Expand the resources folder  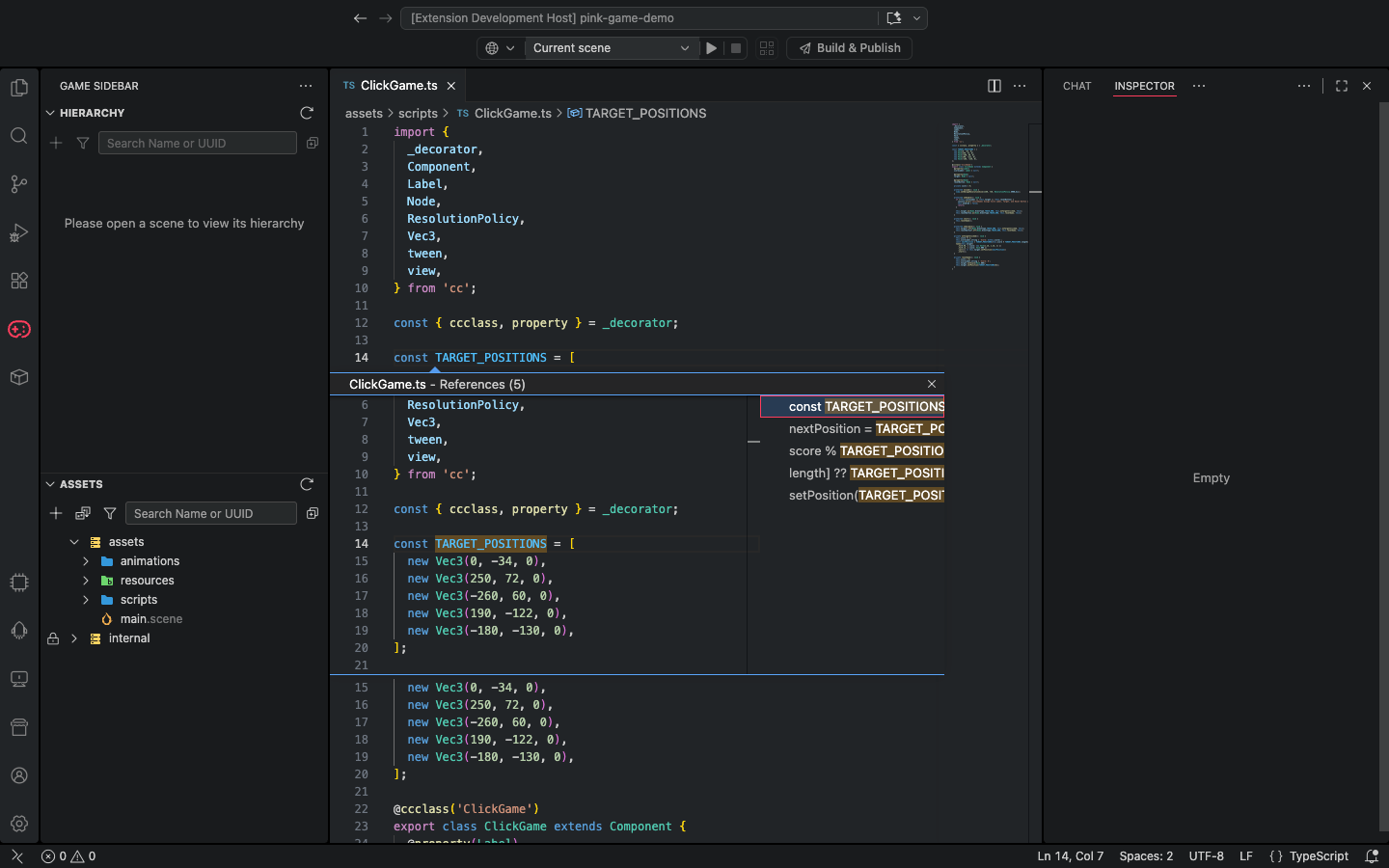click(86, 581)
